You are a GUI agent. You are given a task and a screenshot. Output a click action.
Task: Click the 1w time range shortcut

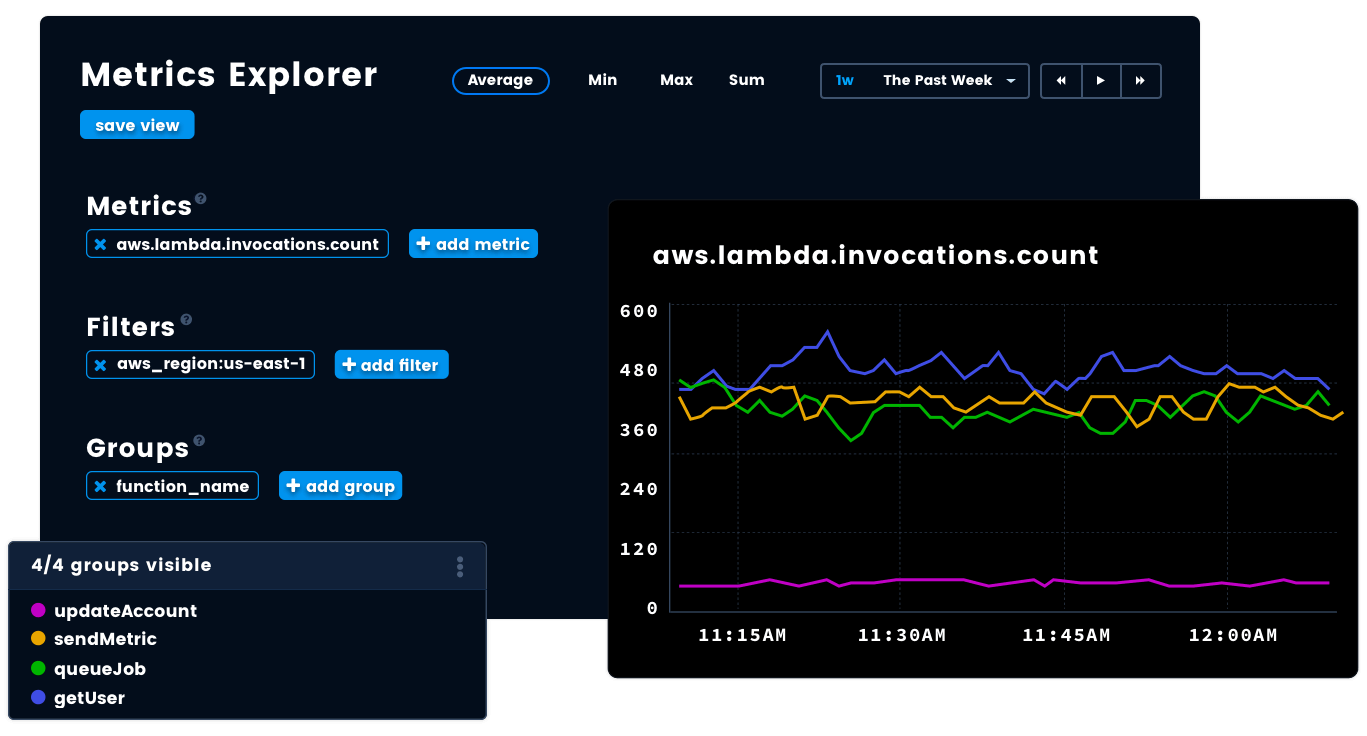click(x=844, y=80)
